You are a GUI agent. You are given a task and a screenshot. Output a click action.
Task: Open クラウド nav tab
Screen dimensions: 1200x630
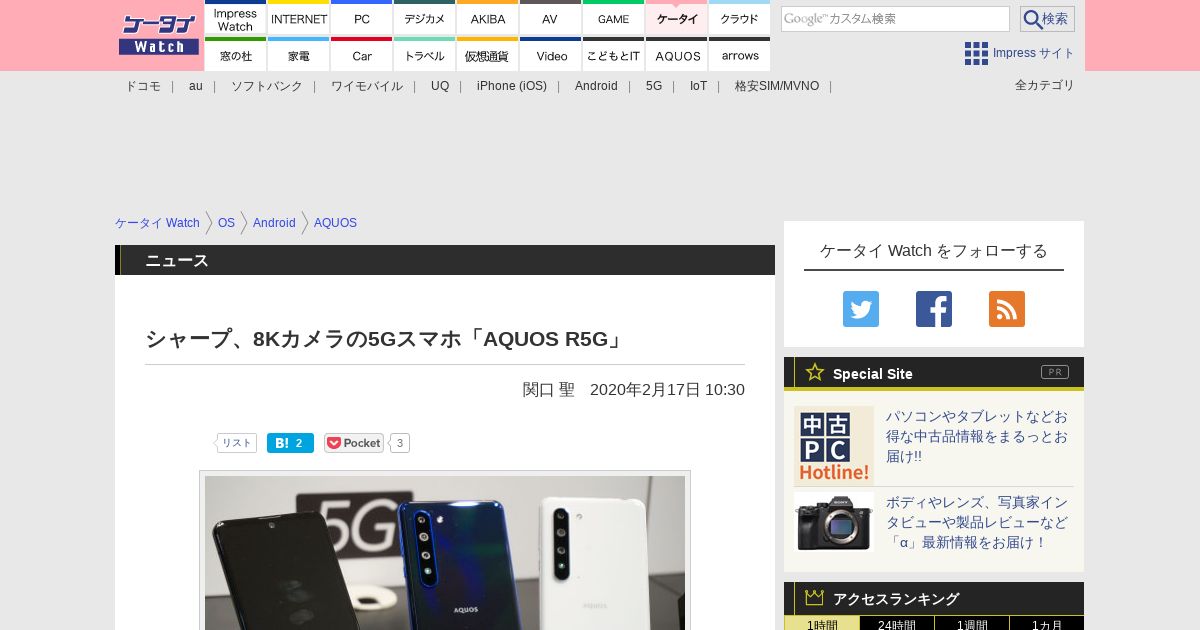pyautogui.click(x=740, y=18)
